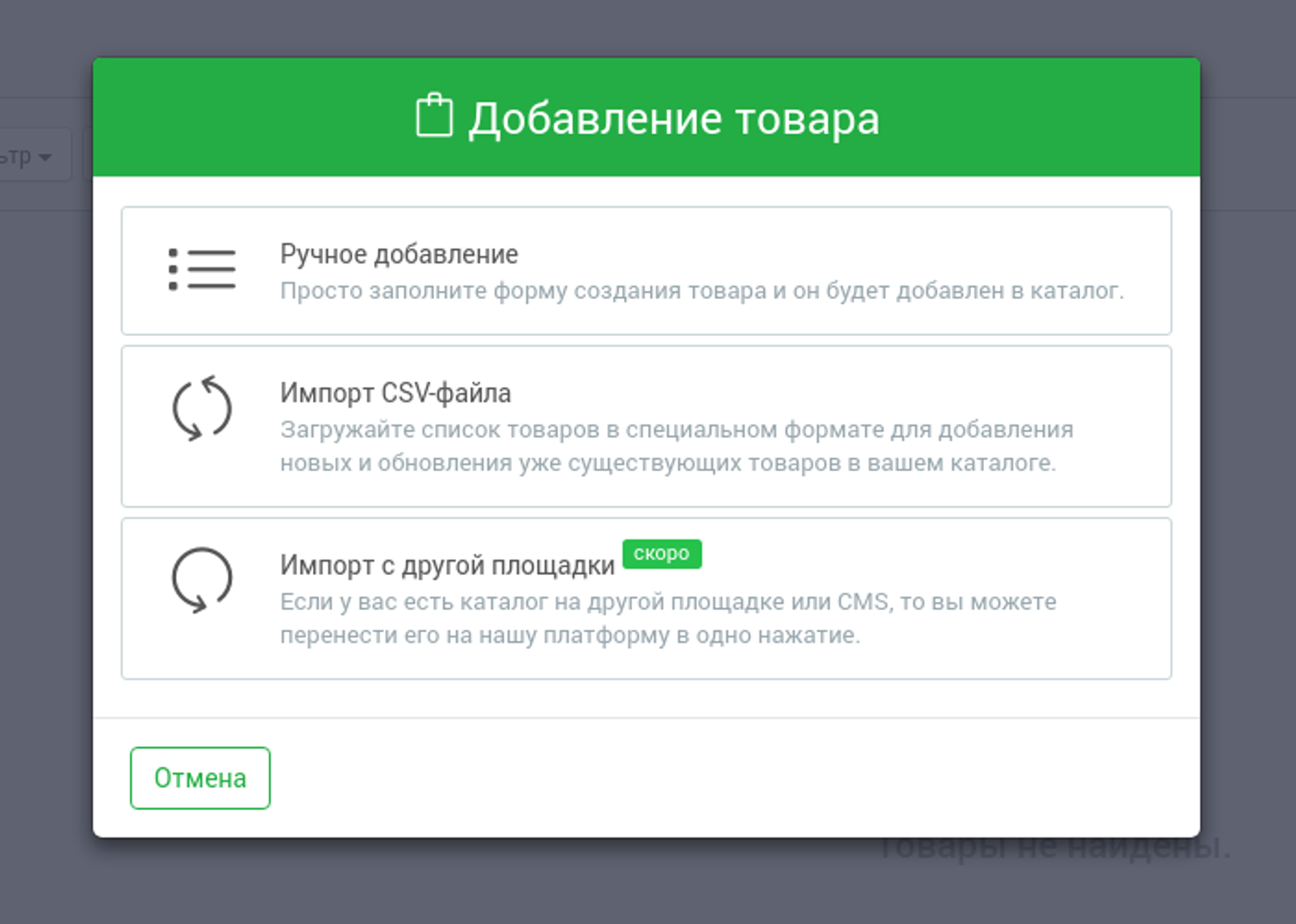This screenshot has height=924, width=1296.
Task: Choose «Импорт с другой площадки» option
Action: (x=646, y=599)
